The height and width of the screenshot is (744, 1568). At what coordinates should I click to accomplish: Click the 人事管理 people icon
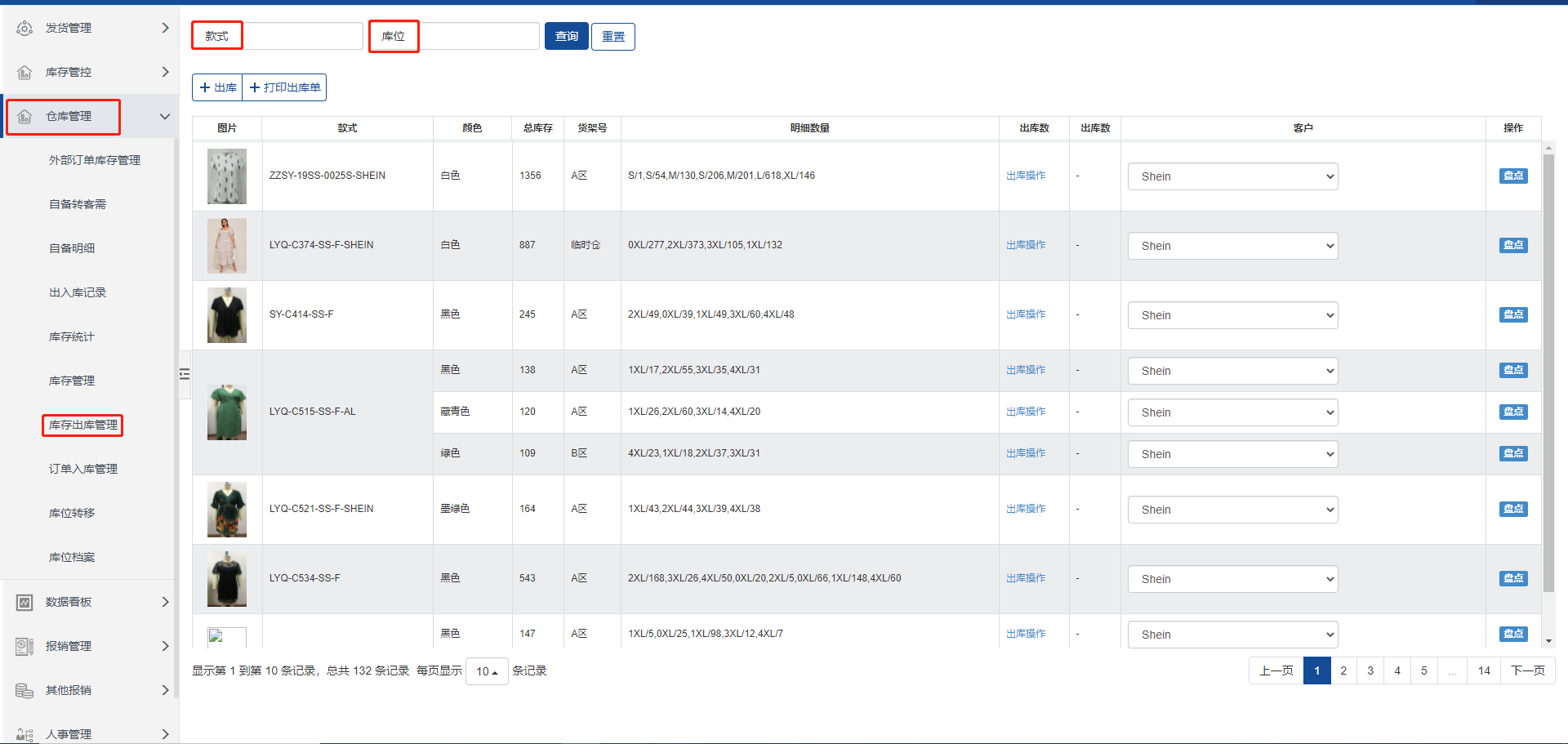[x=24, y=734]
